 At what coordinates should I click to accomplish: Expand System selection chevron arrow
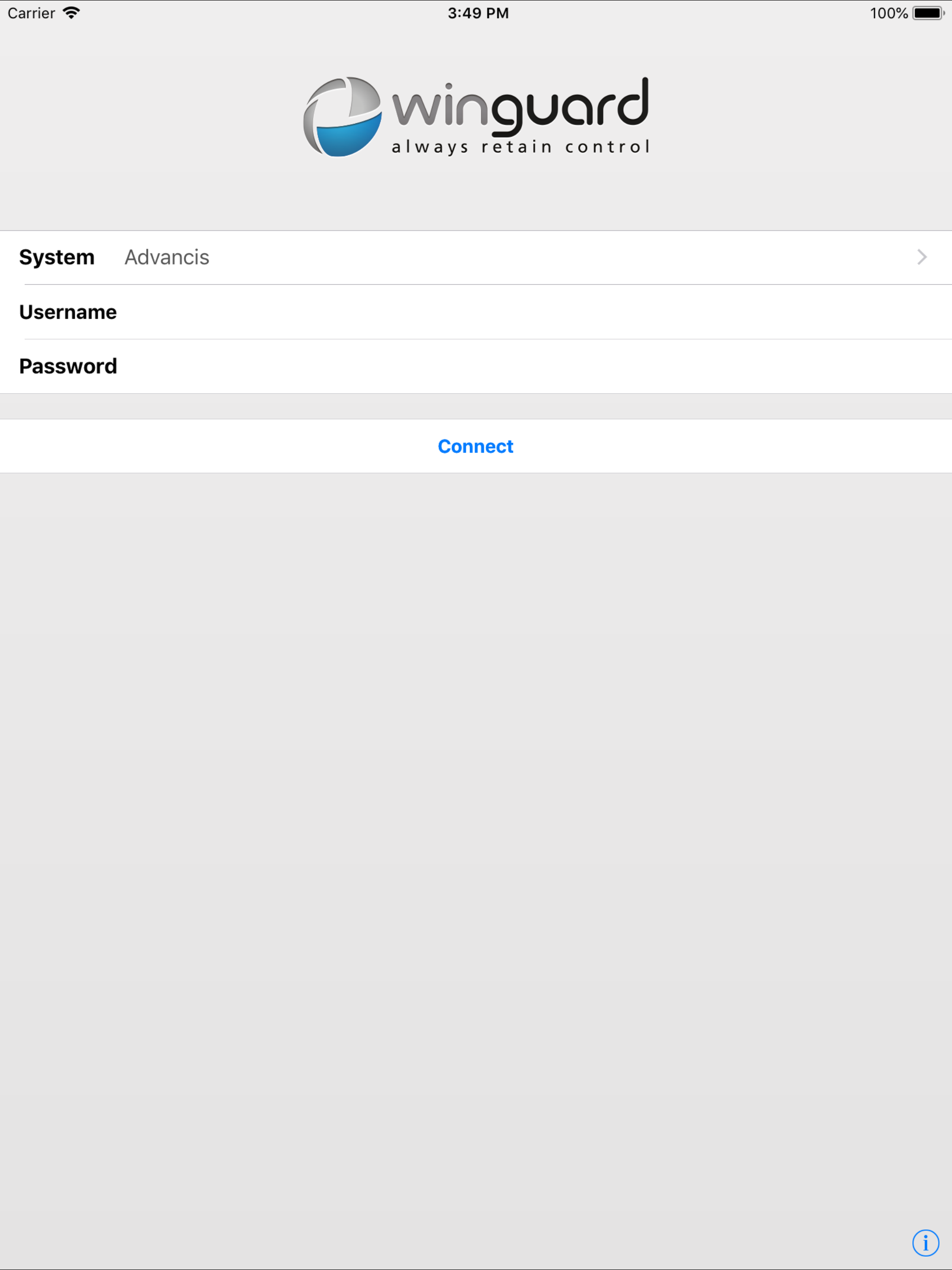pyautogui.click(x=922, y=257)
